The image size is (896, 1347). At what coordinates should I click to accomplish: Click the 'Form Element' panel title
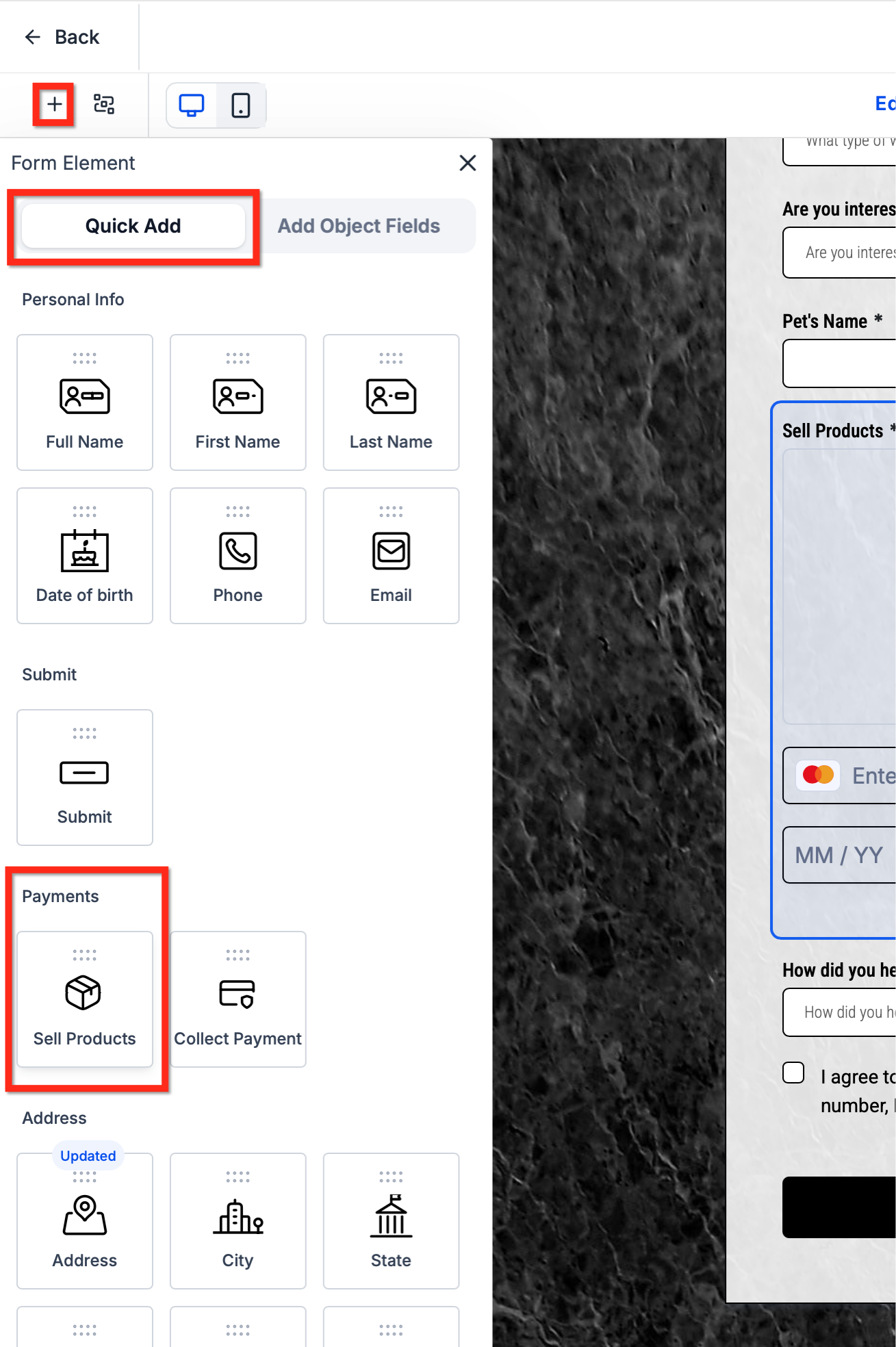click(73, 163)
